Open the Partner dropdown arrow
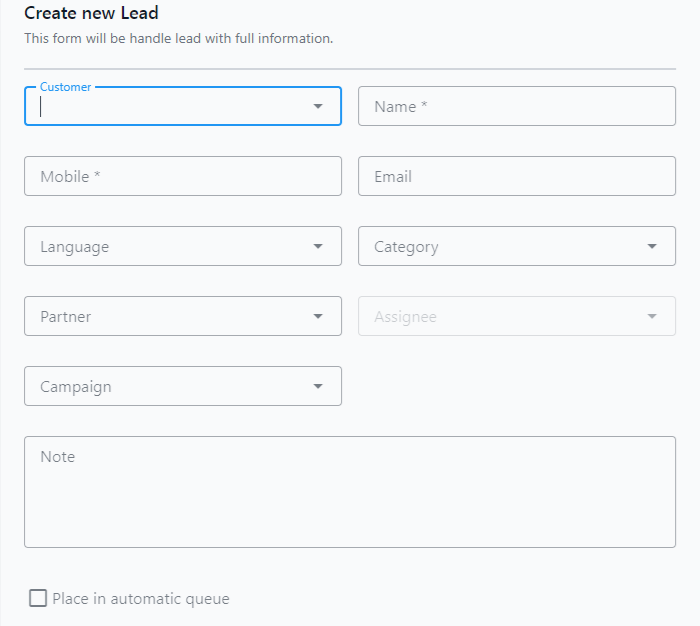Viewport: 700px width, 626px height. coord(318,316)
